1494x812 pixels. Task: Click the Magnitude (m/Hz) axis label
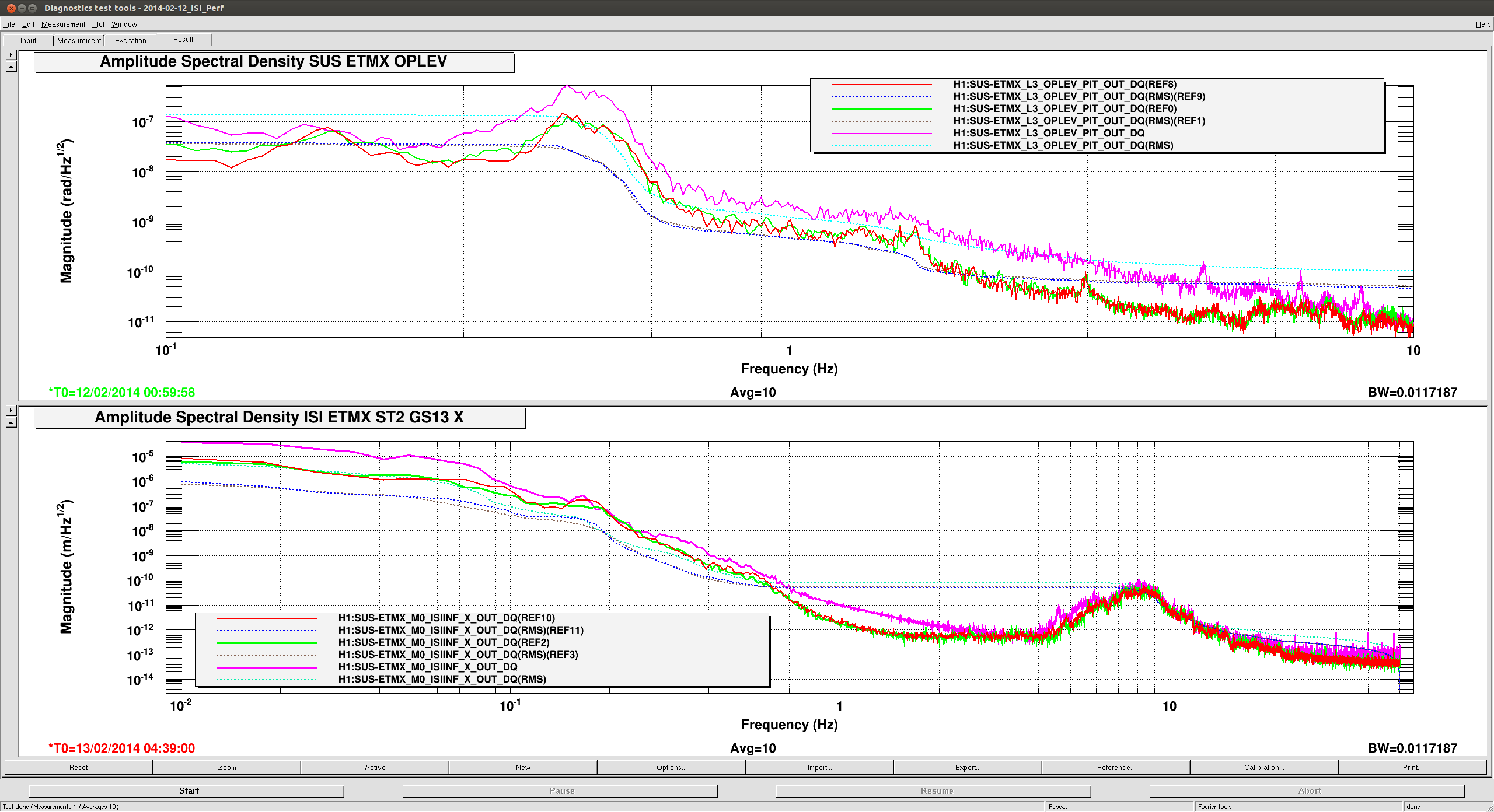tap(66, 566)
